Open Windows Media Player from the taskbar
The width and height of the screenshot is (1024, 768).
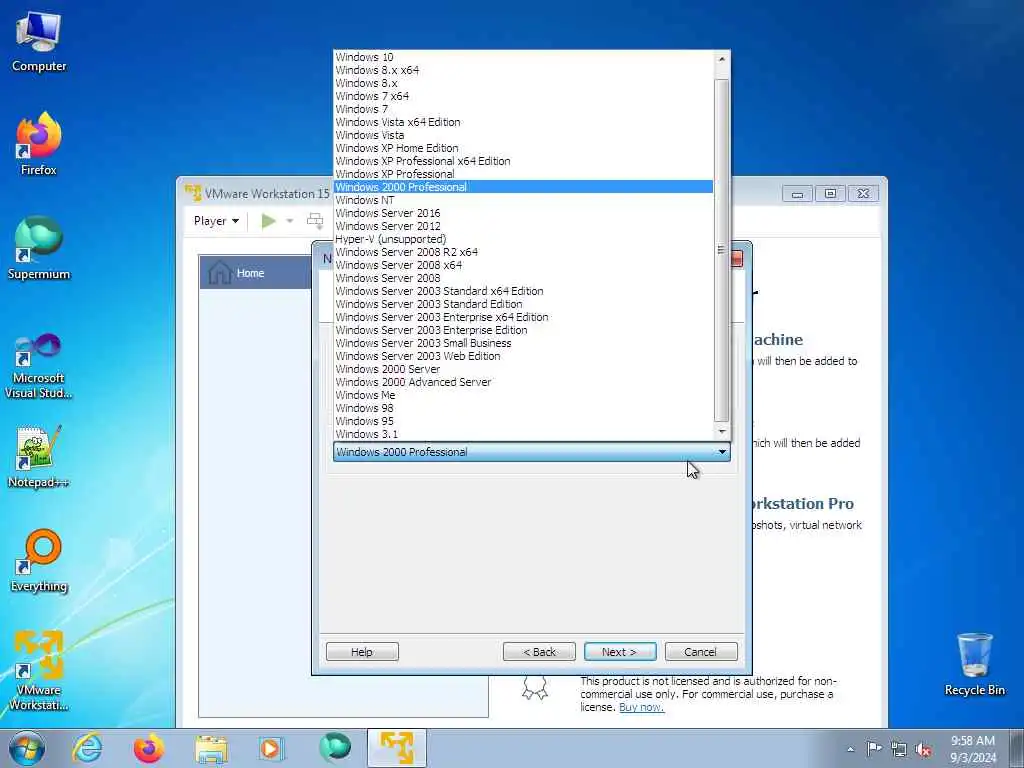tap(270, 748)
